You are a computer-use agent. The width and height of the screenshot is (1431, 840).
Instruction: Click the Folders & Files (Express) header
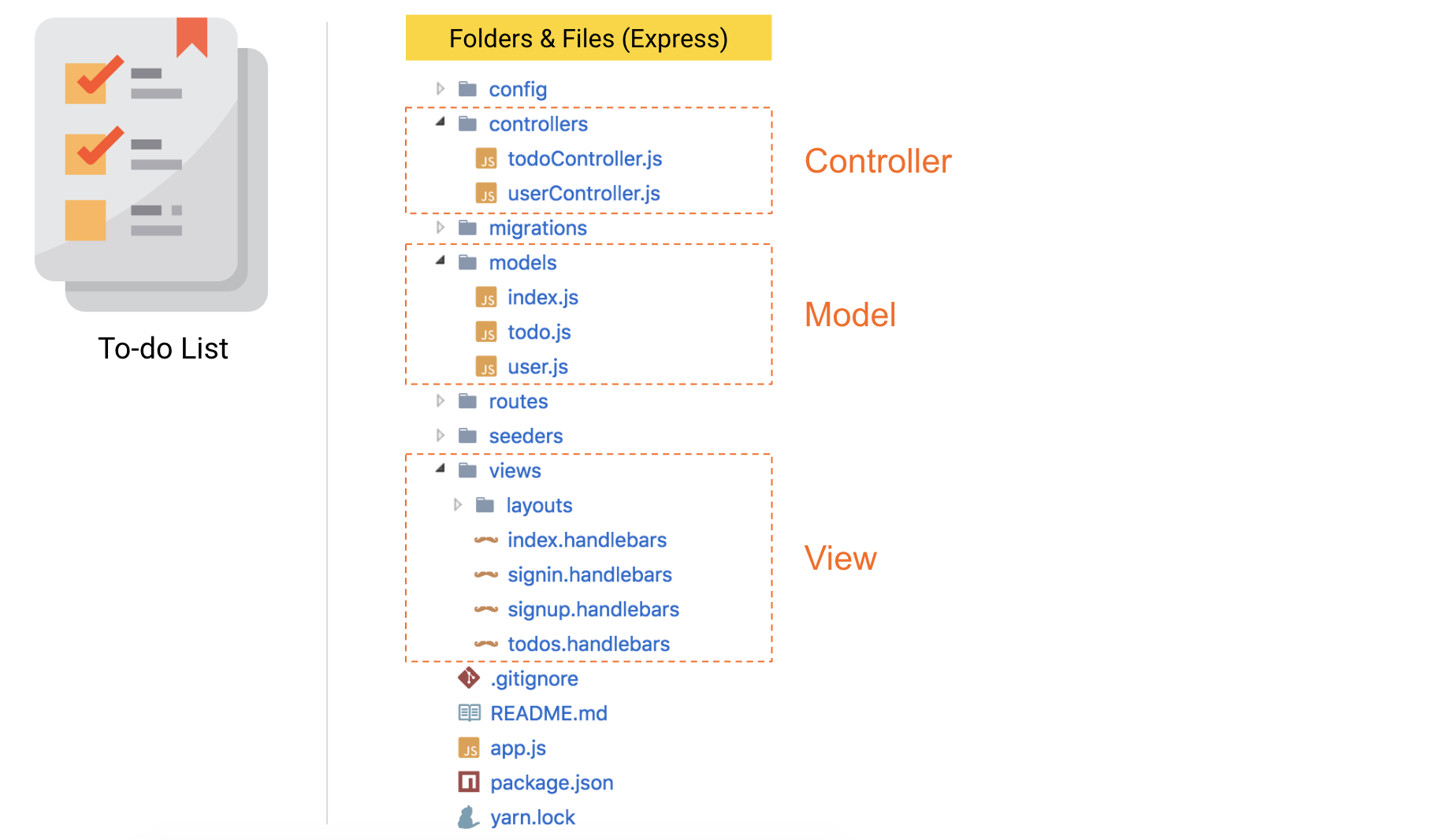589,38
